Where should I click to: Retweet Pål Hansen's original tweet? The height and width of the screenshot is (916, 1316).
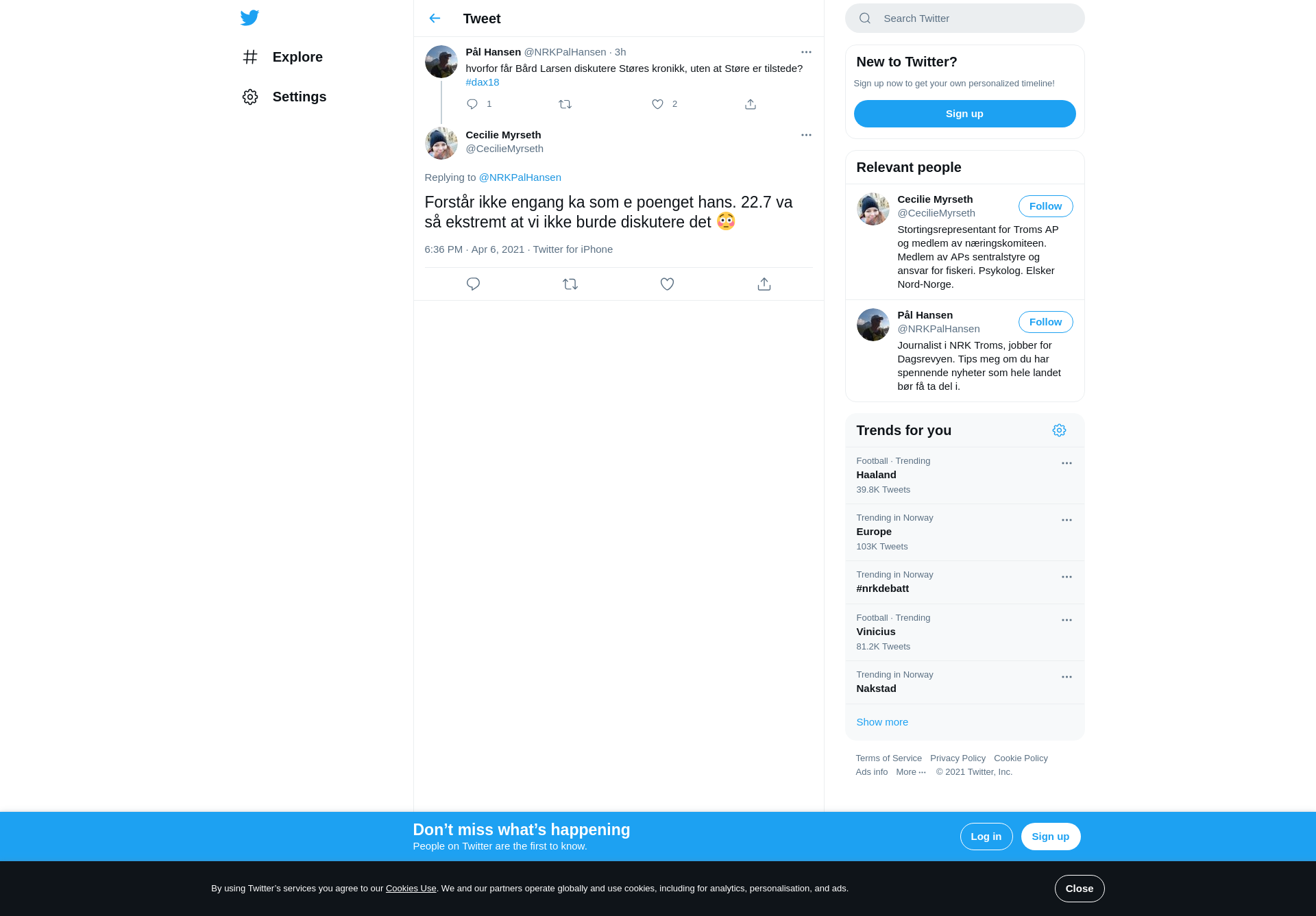[x=565, y=104]
